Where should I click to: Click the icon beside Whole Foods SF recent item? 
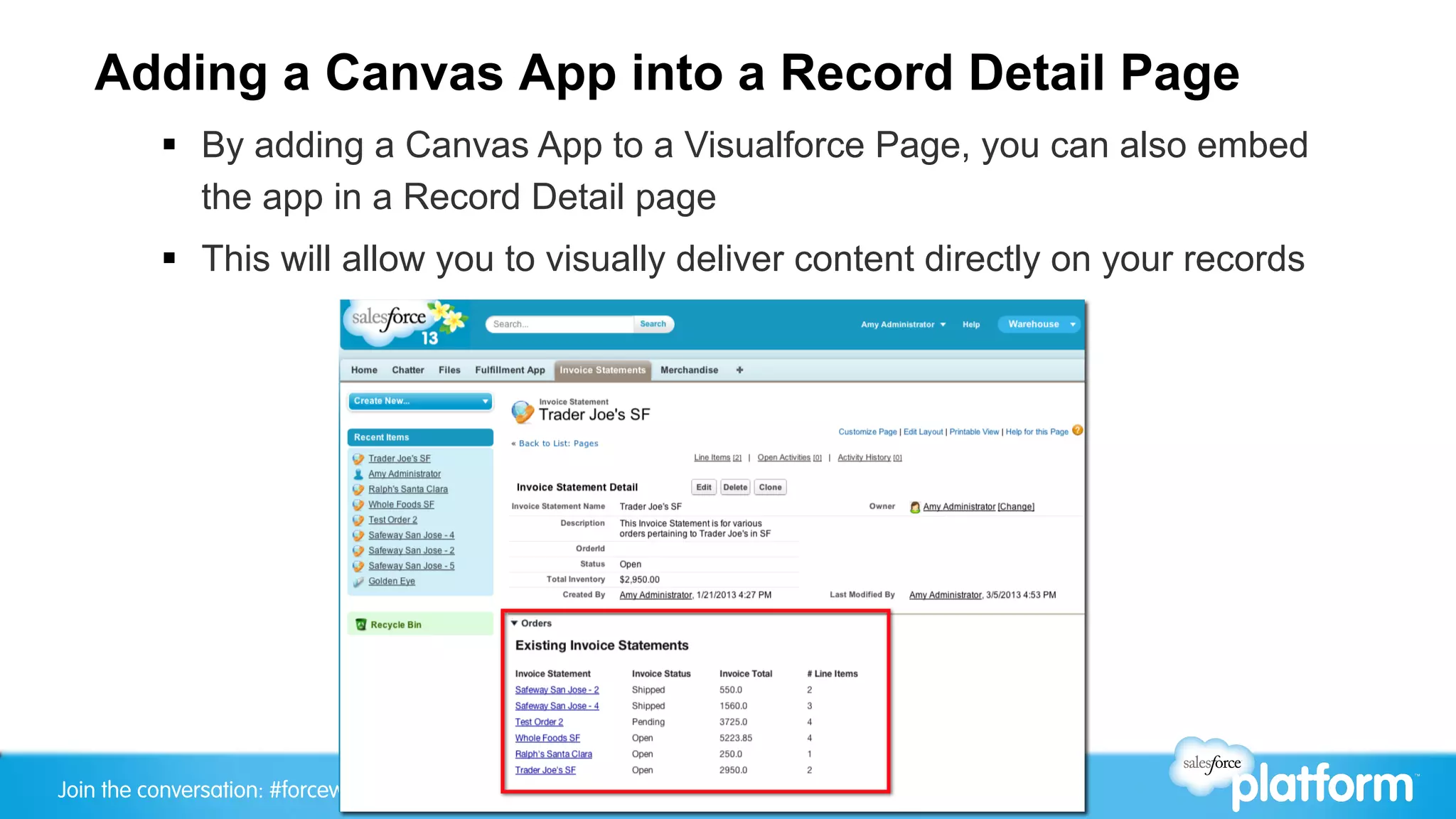pos(358,505)
